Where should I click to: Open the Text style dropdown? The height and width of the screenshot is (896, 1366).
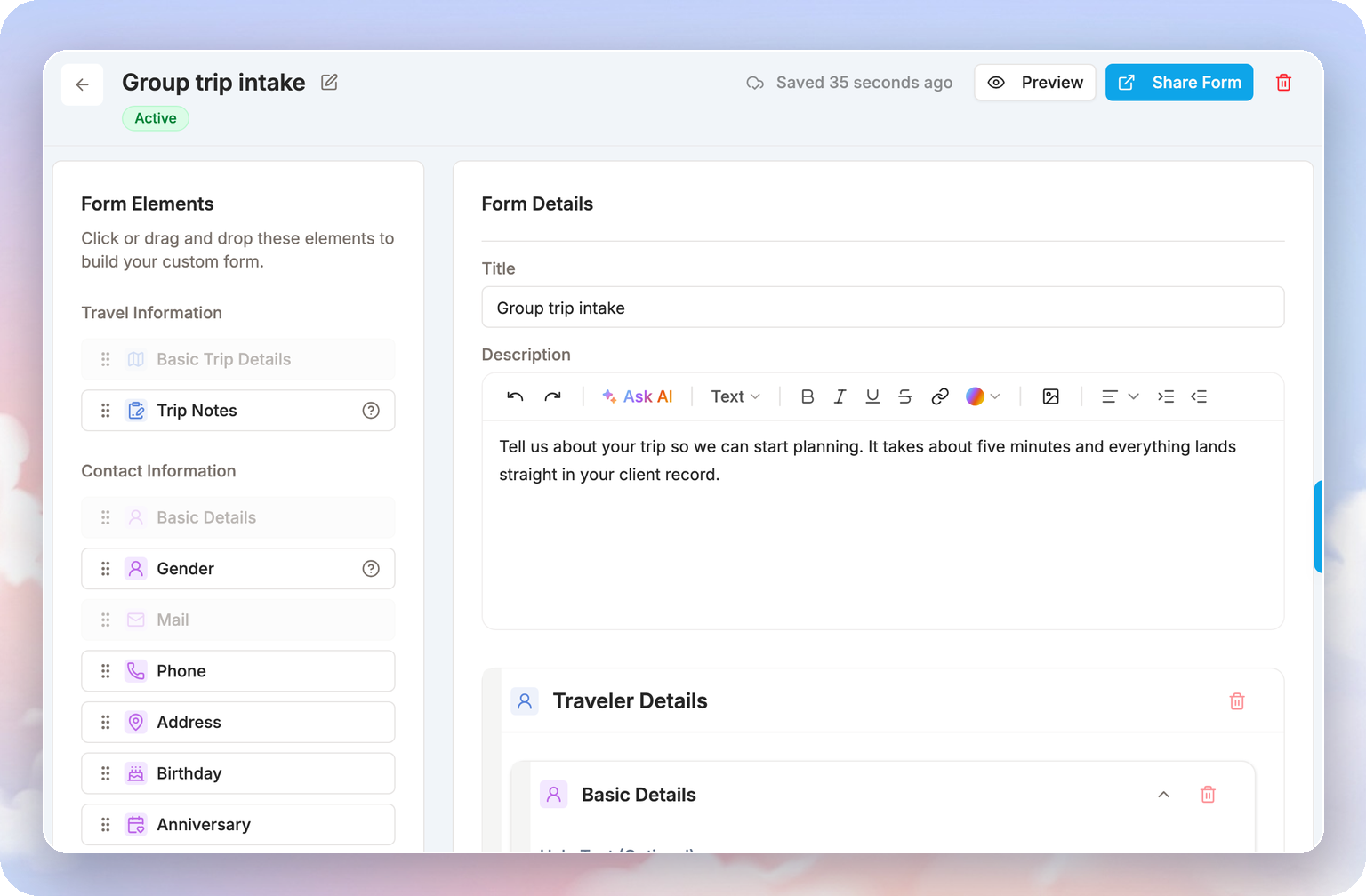tap(735, 396)
